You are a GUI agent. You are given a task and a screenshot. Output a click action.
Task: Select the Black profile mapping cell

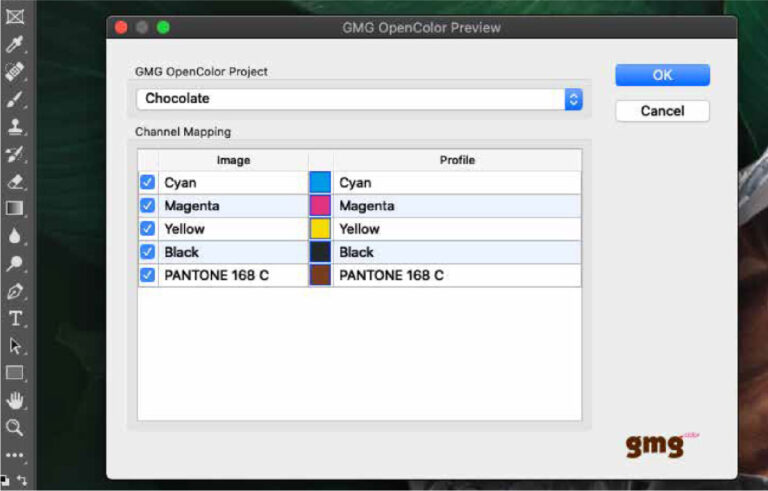pyautogui.click(x=457, y=252)
